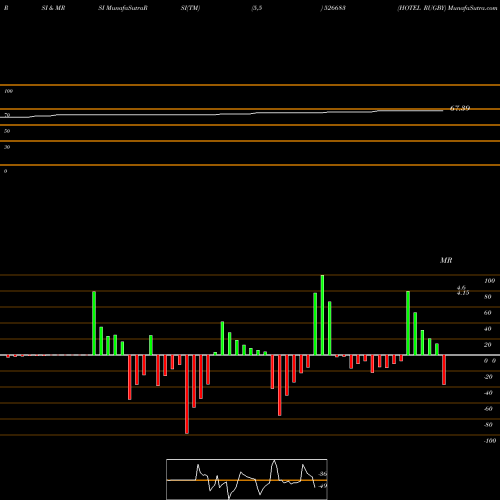Screen dimensions: 500x500
Task: Click the SI(TM) header text
Action: pos(190,8)
